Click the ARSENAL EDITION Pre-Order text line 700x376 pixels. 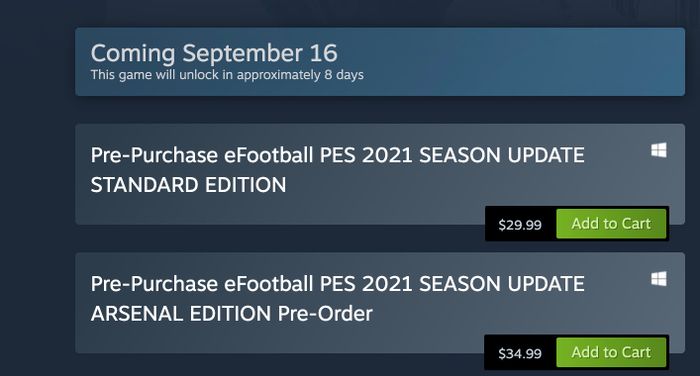tap(231, 313)
